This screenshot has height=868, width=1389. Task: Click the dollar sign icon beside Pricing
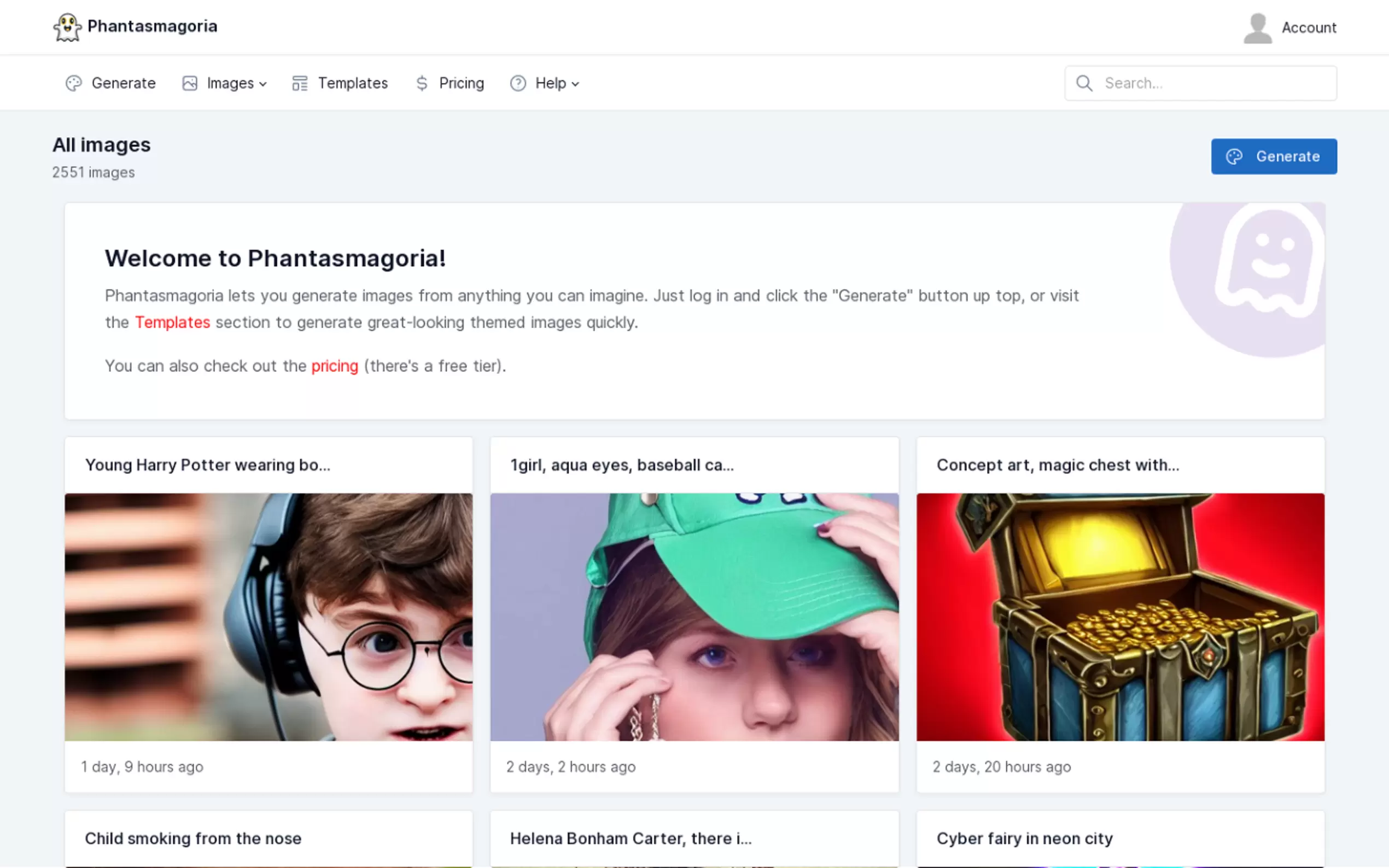[x=422, y=83]
